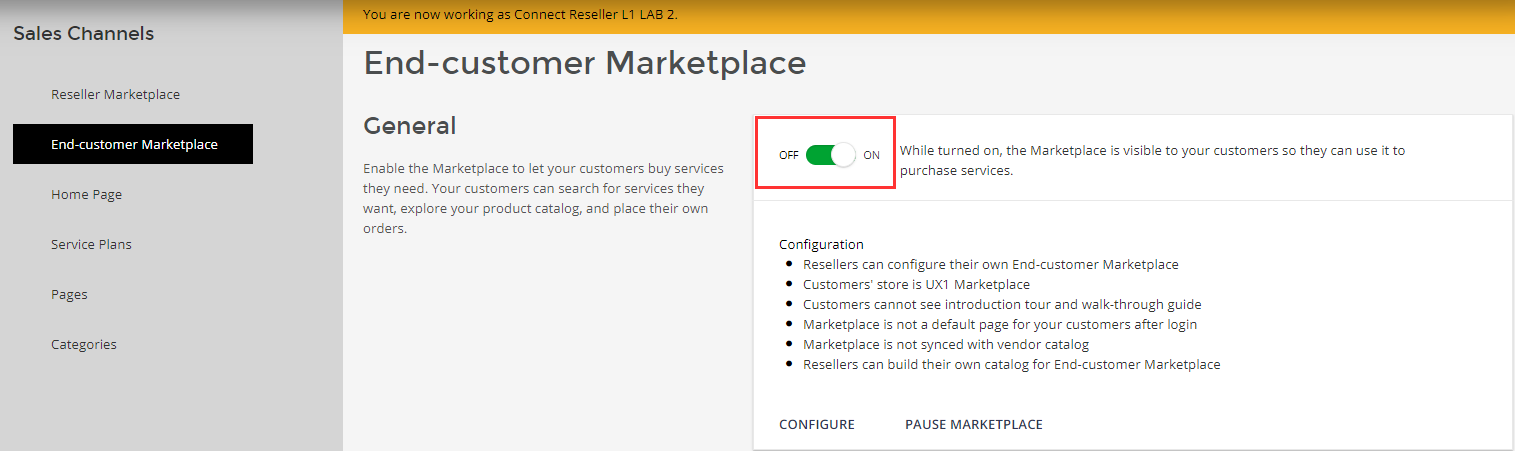Click the OFF label beside the switch

pos(788,155)
